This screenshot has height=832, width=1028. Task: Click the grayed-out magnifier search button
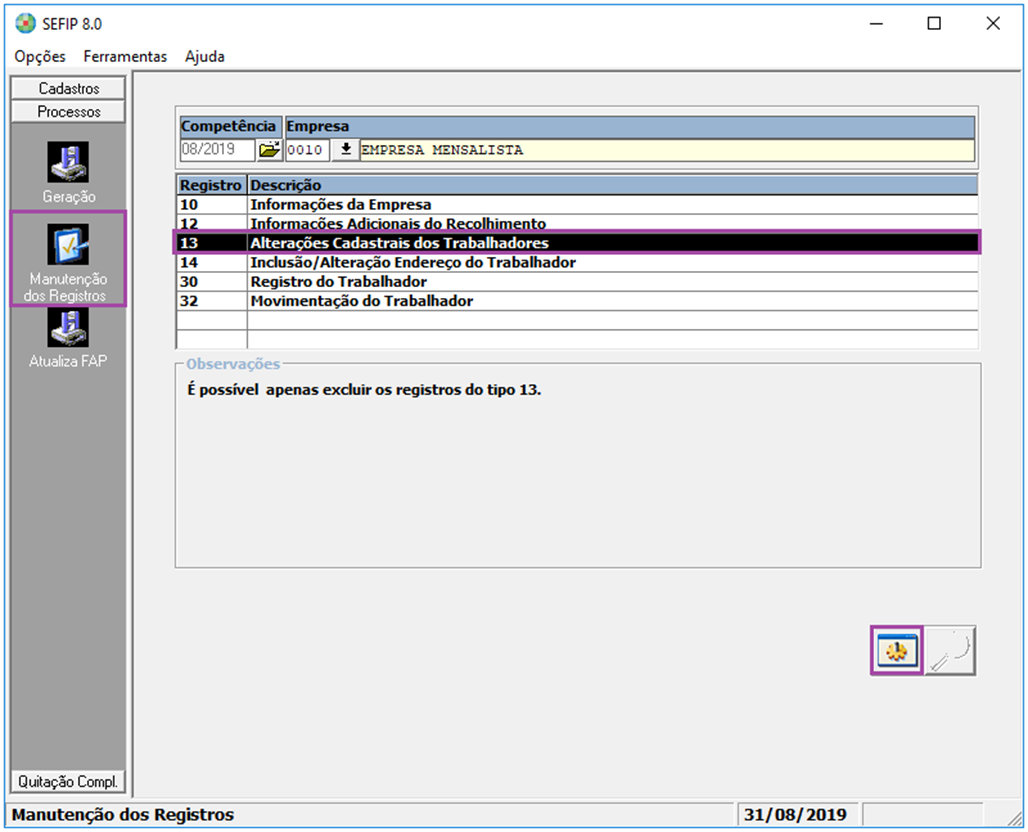(949, 650)
